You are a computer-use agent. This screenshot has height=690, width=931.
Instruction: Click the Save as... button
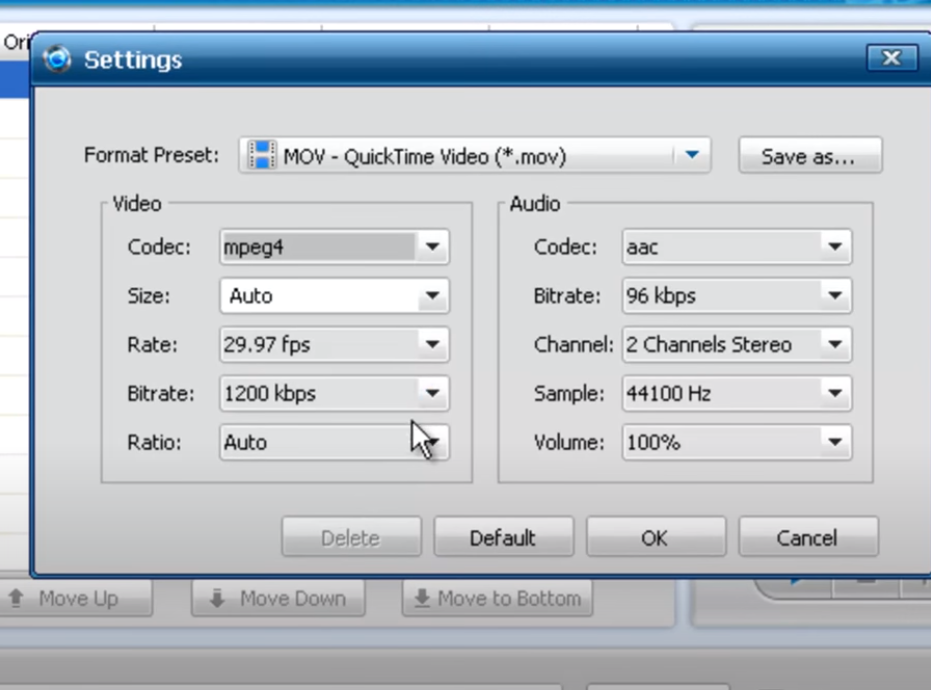click(810, 156)
